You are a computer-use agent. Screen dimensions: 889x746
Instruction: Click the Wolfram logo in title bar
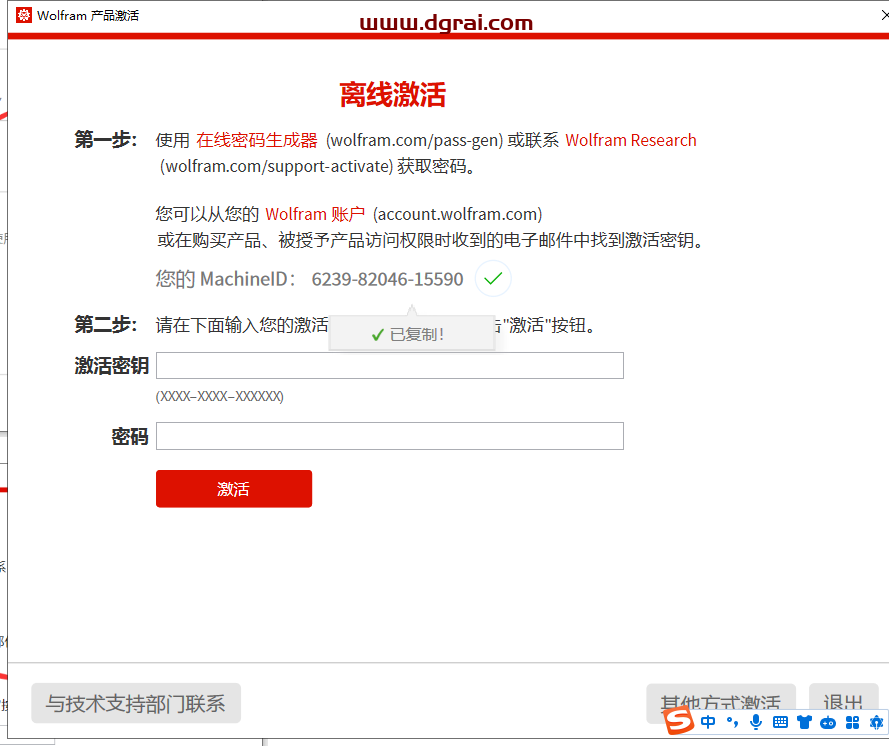coord(23,15)
